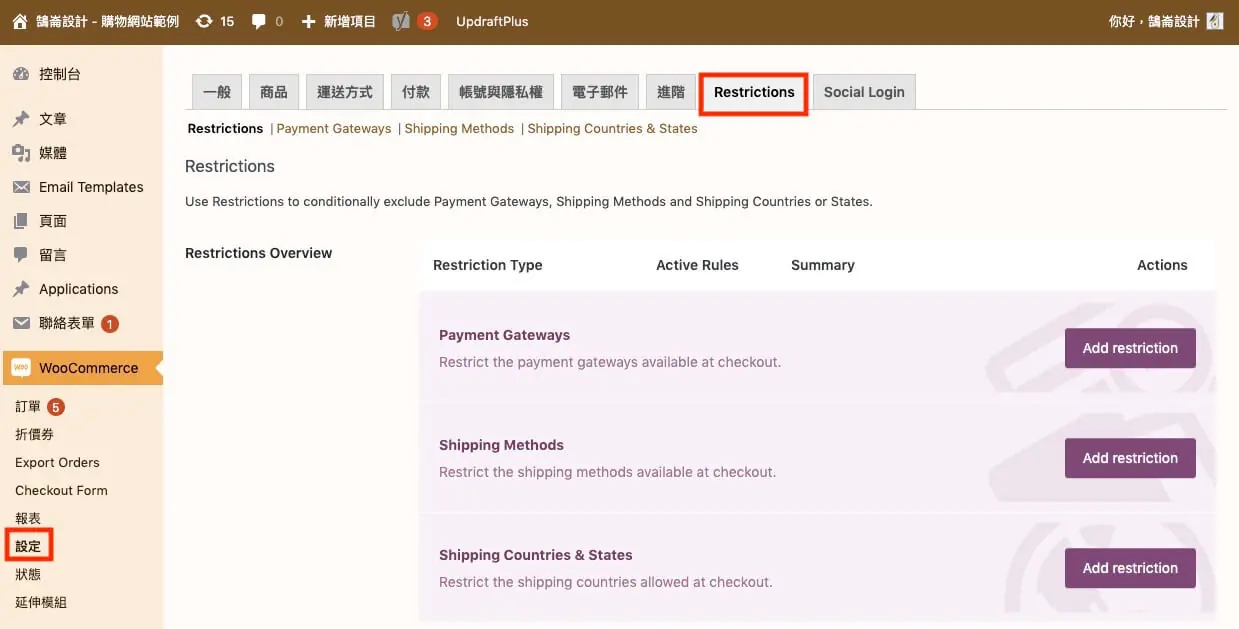Open 訂單 under WooCommerce
1239x629 pixels.
[x=28, y=407]
